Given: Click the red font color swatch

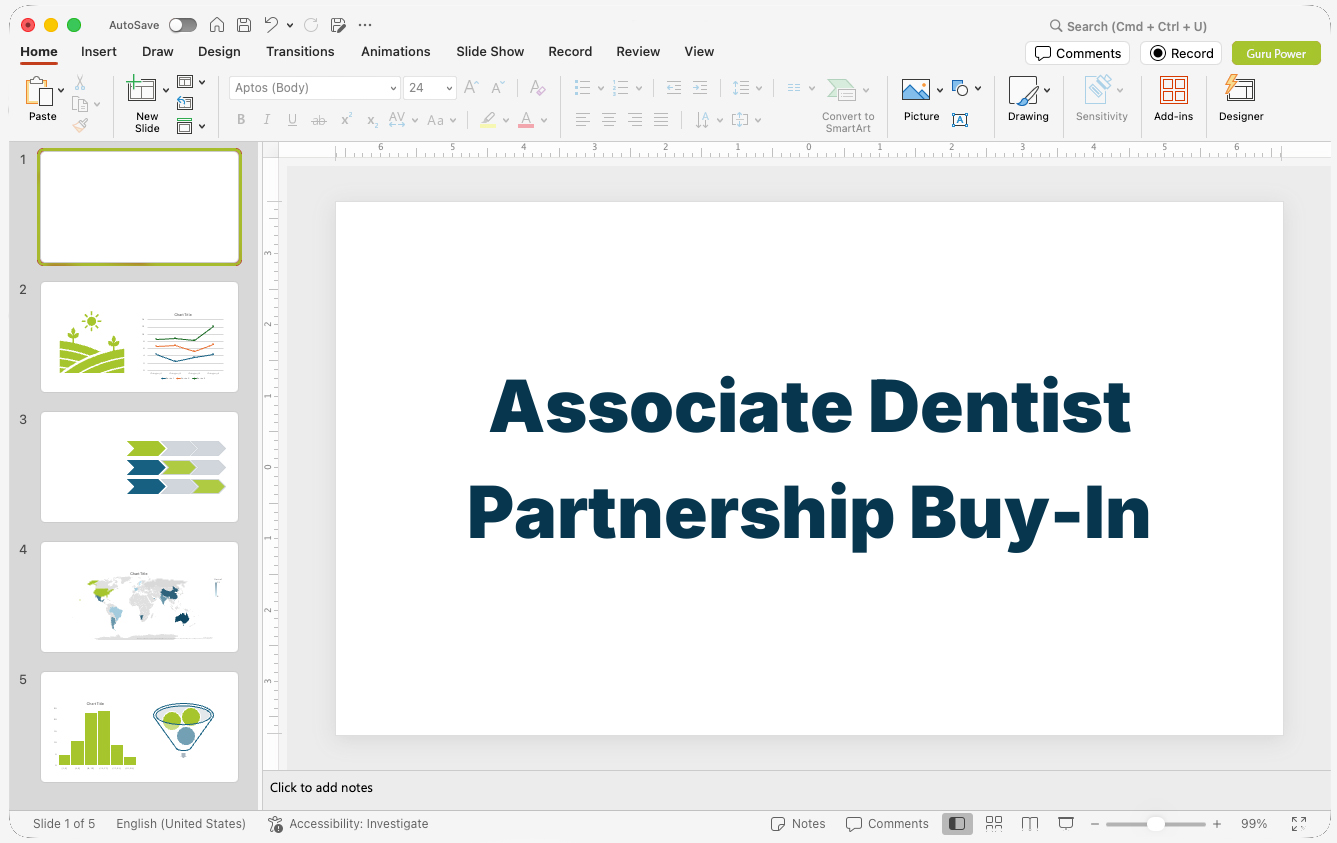Looking at the screenshot, I should [x=526, y=120].
